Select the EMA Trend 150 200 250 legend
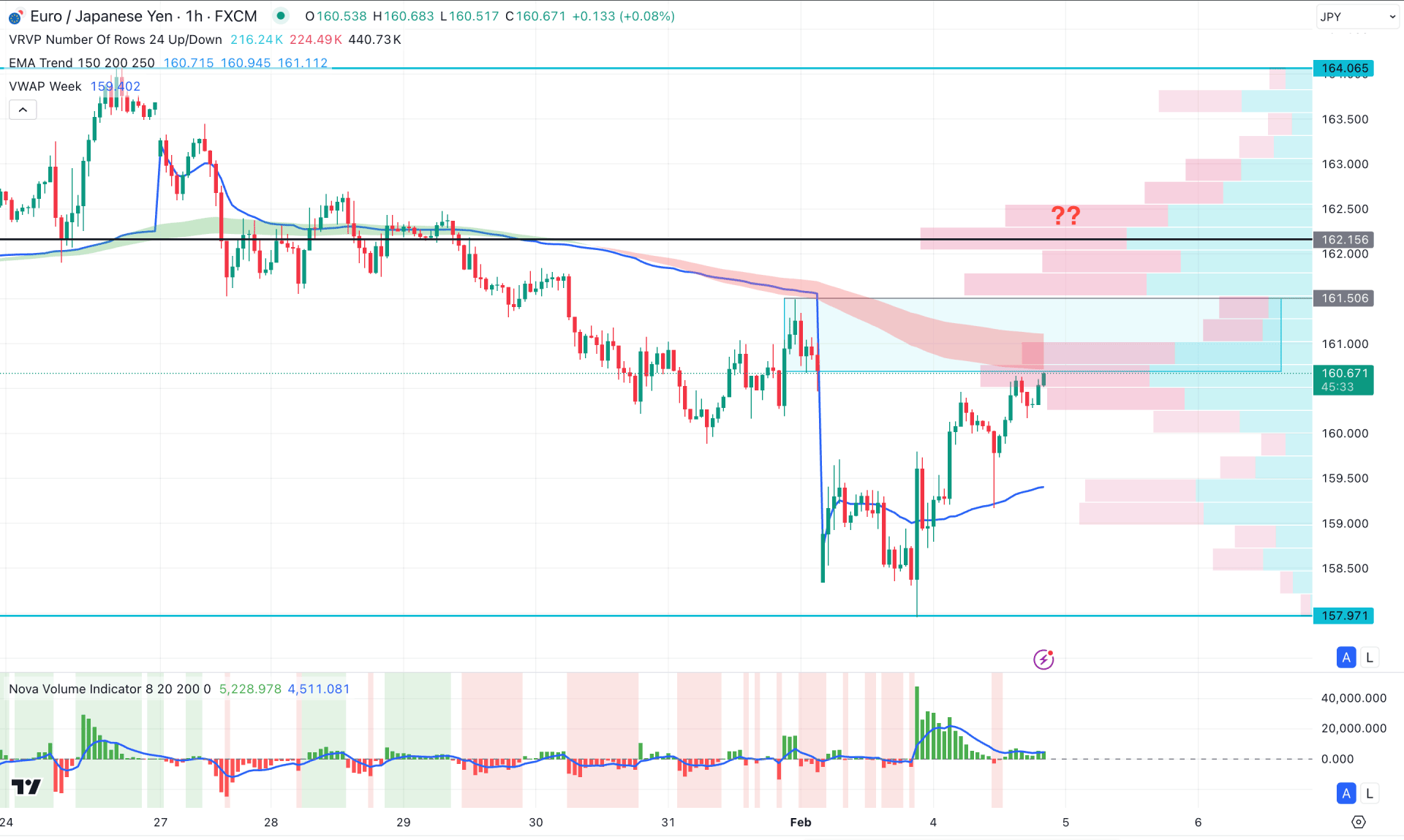 tap(82, 63)
